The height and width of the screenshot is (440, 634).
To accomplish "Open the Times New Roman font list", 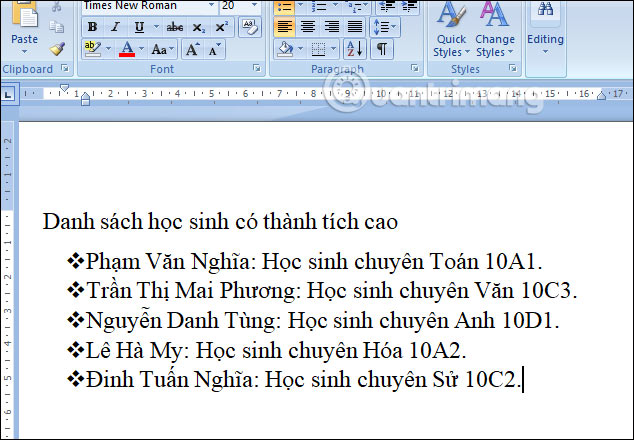I will (x=211, y=5).
